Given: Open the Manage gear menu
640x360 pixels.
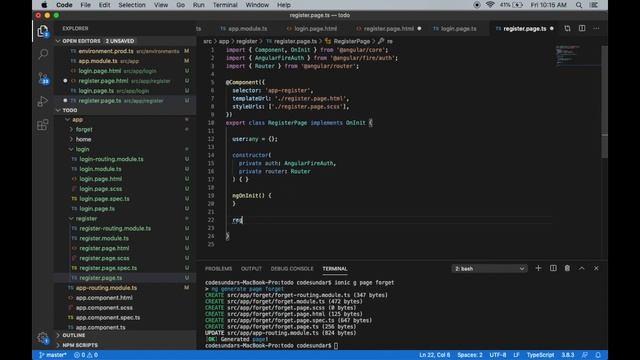Looking at the screenshot, I should click(43, 338).
